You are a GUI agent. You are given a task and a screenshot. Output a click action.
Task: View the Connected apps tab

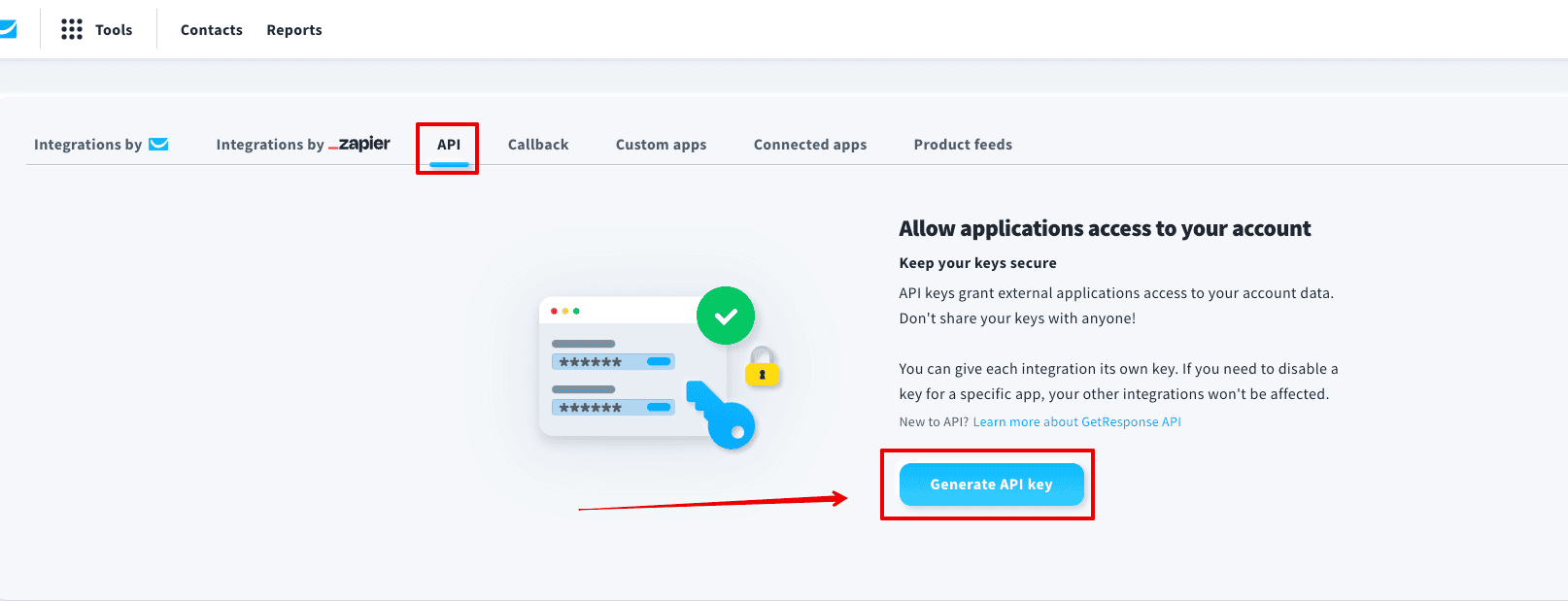[x=810, y=145]
